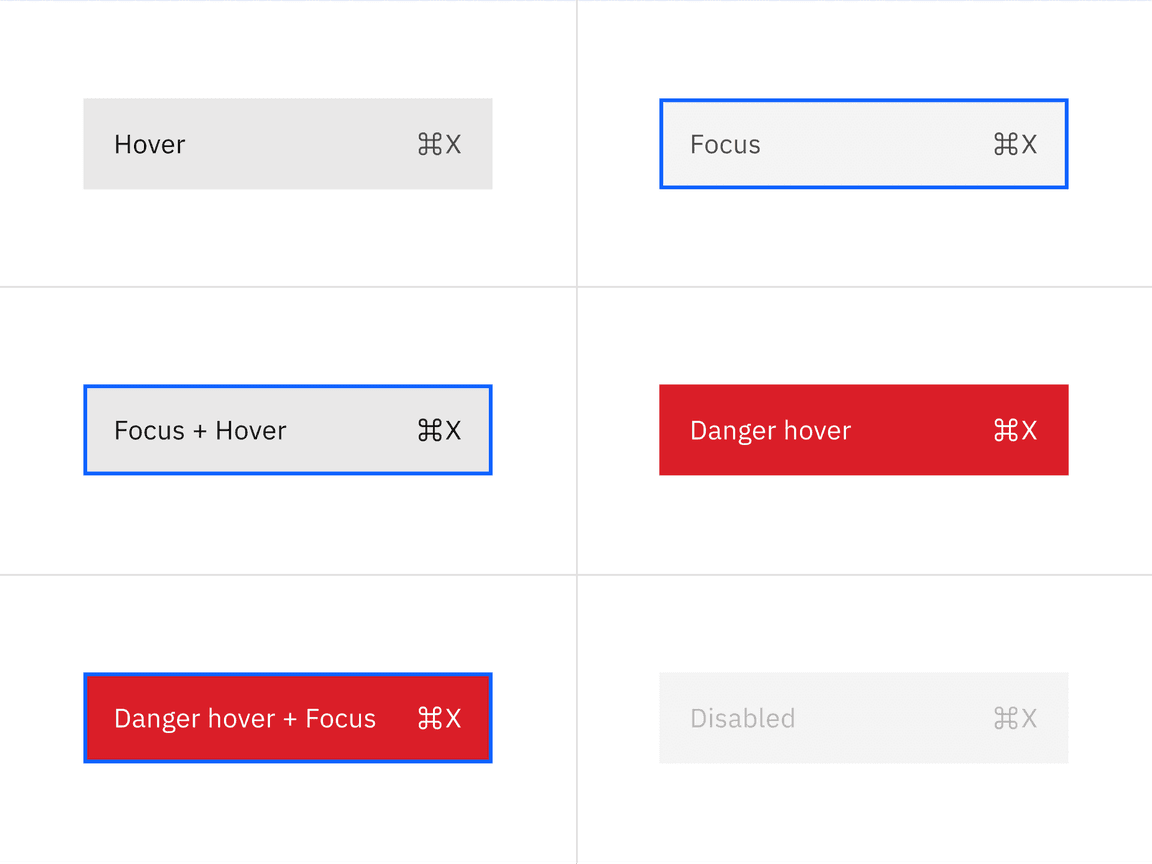The height and width of the screenshot is (864, 1152).
Task: Click the ⌘X shortcut icon on Focus item
Action: click(1014, 144)
